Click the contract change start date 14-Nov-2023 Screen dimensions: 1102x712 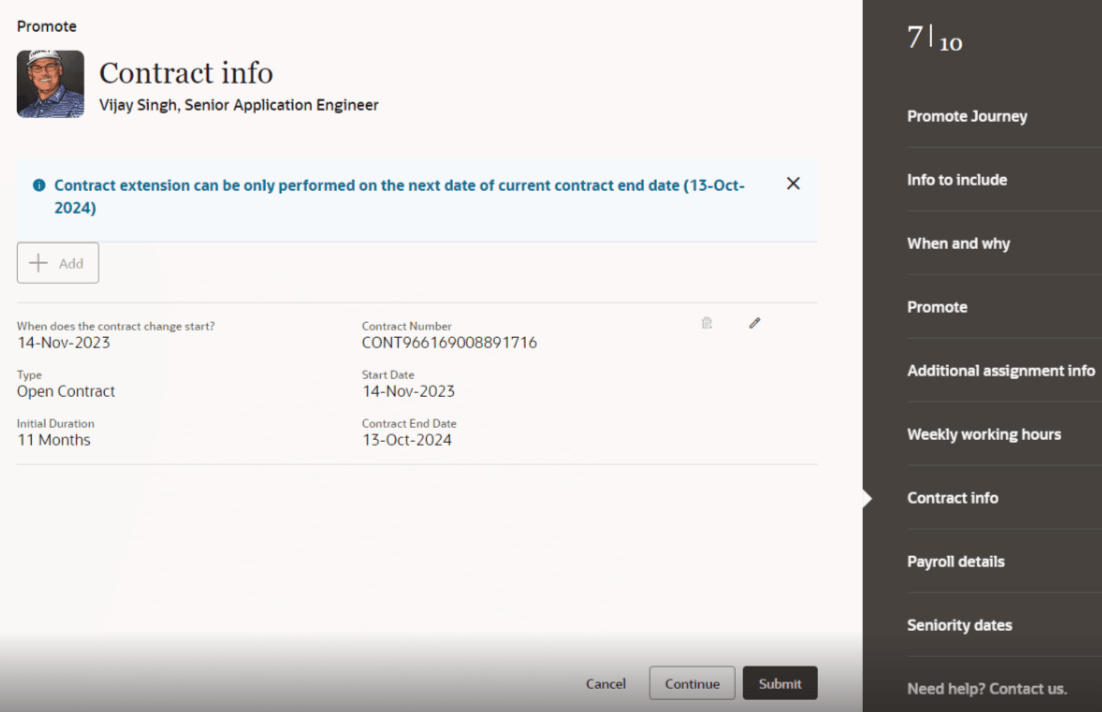pos(63,343)
